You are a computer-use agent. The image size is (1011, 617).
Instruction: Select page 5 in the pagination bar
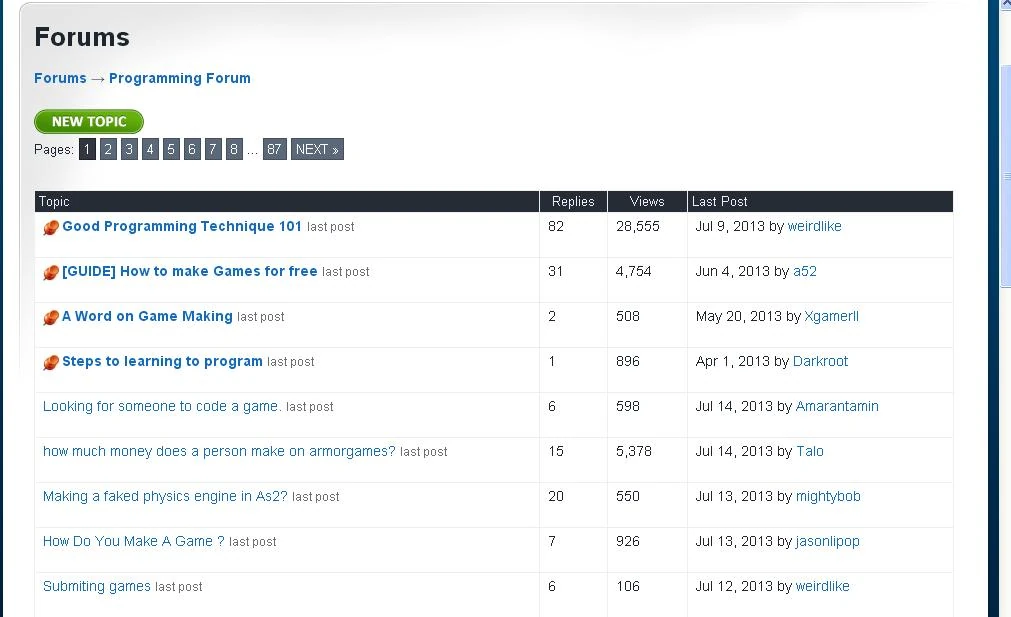click(171, 148)
